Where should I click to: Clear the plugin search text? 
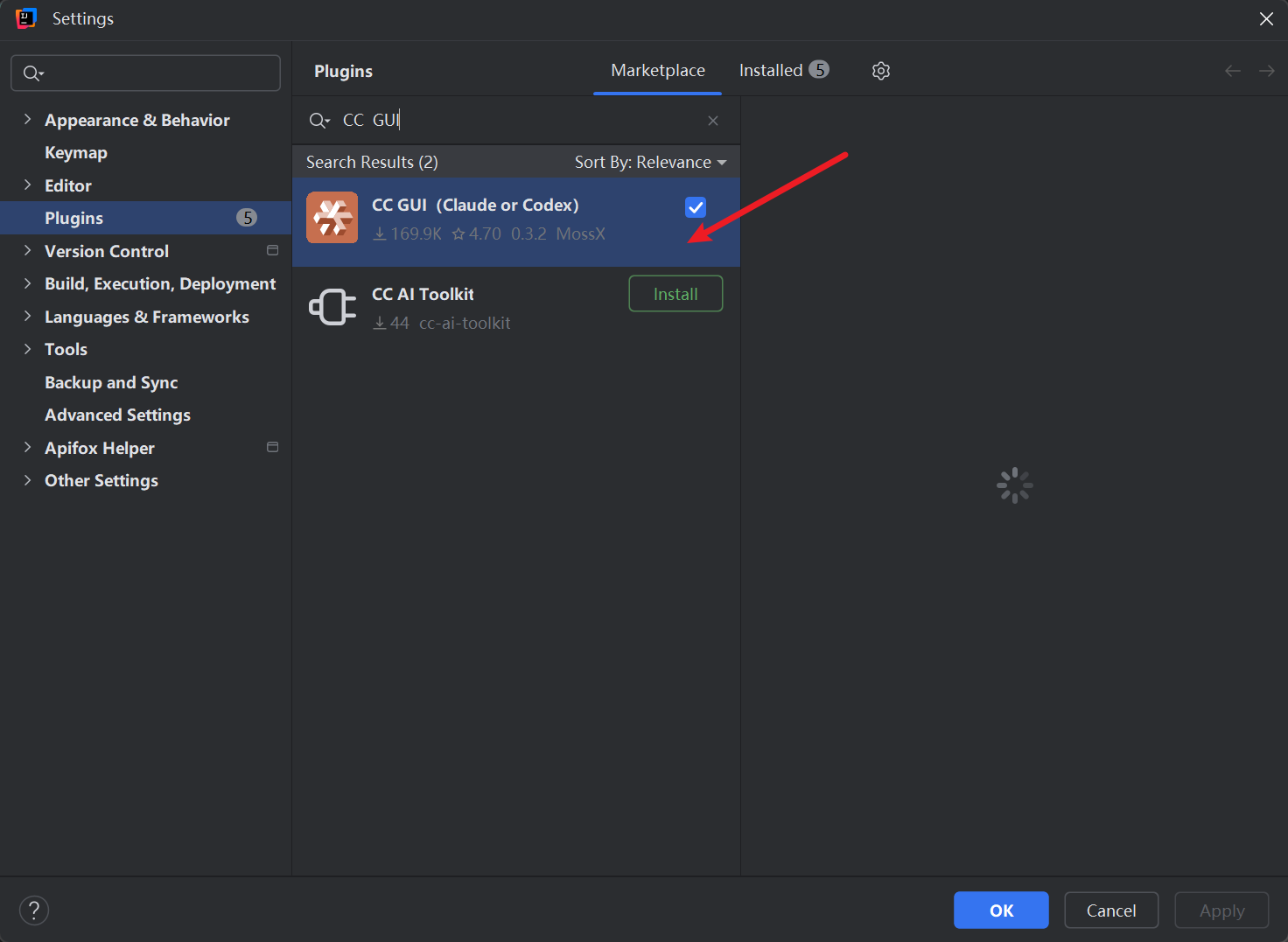713,121
